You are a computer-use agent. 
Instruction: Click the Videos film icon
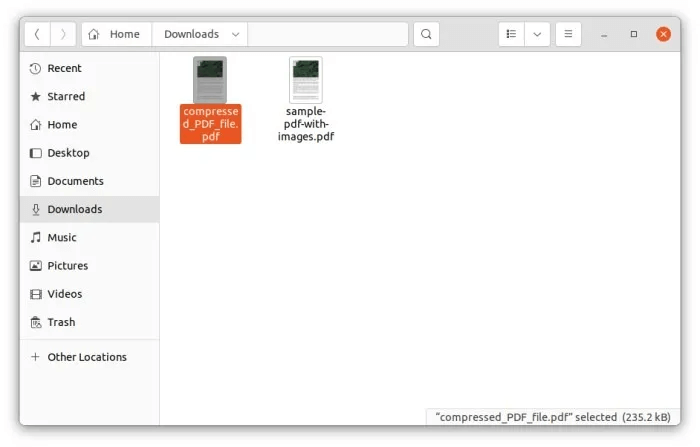pyautogui.click(x=35, y=294)
